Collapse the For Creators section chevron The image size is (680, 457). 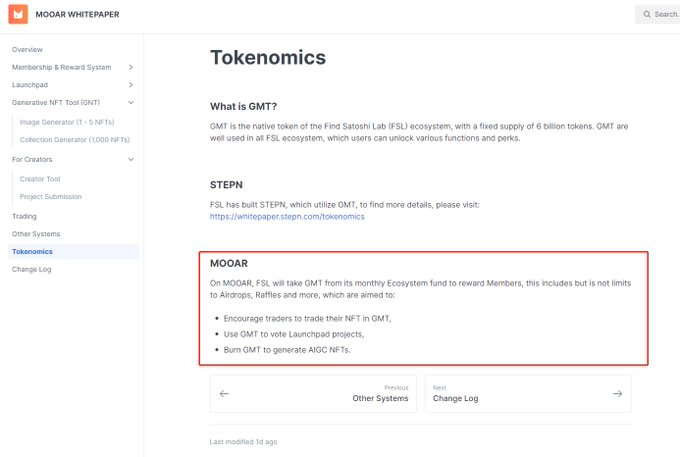coord(131,159)
